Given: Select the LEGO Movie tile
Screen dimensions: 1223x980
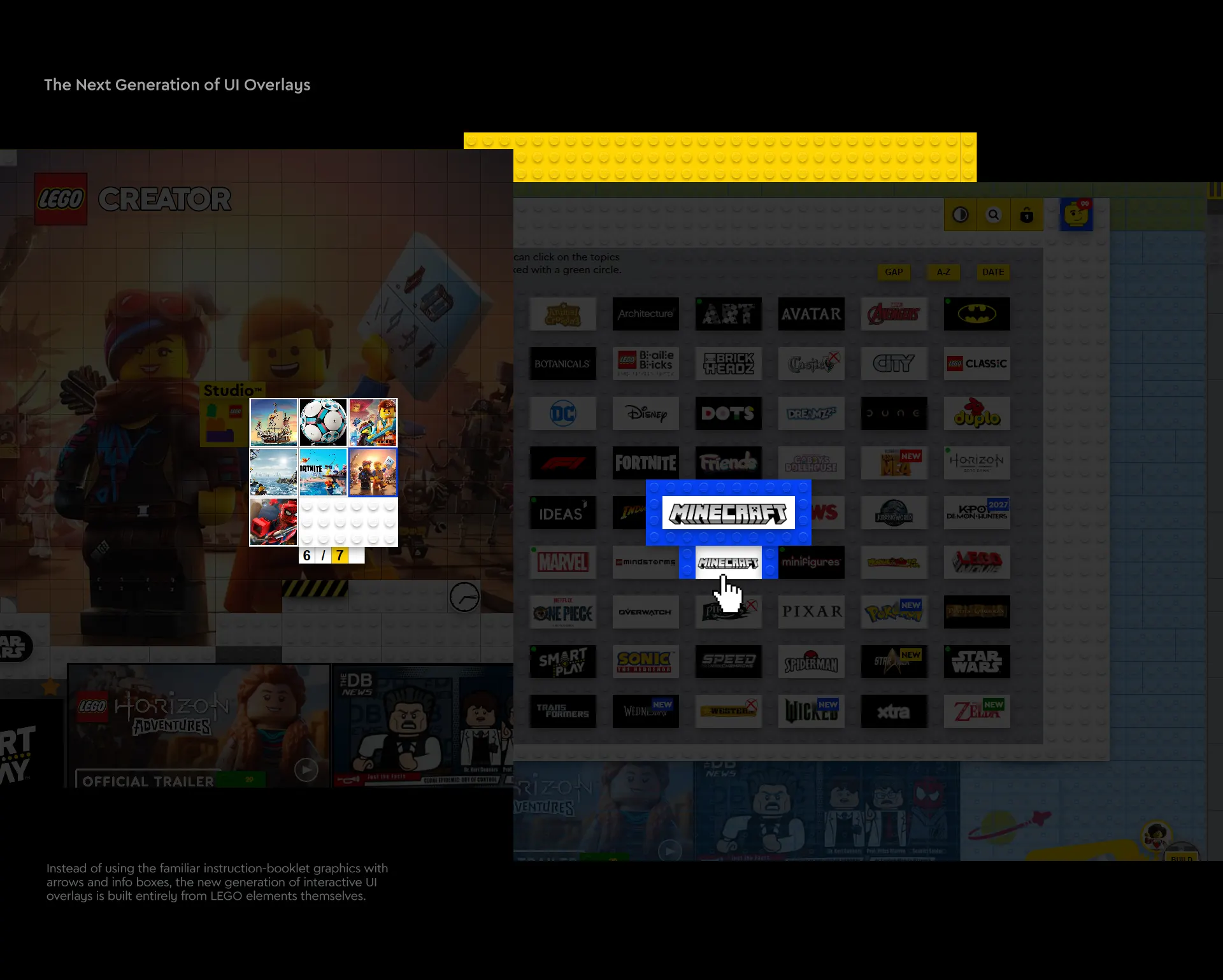Looking at the screenshot, I should [x=977, y=562].
